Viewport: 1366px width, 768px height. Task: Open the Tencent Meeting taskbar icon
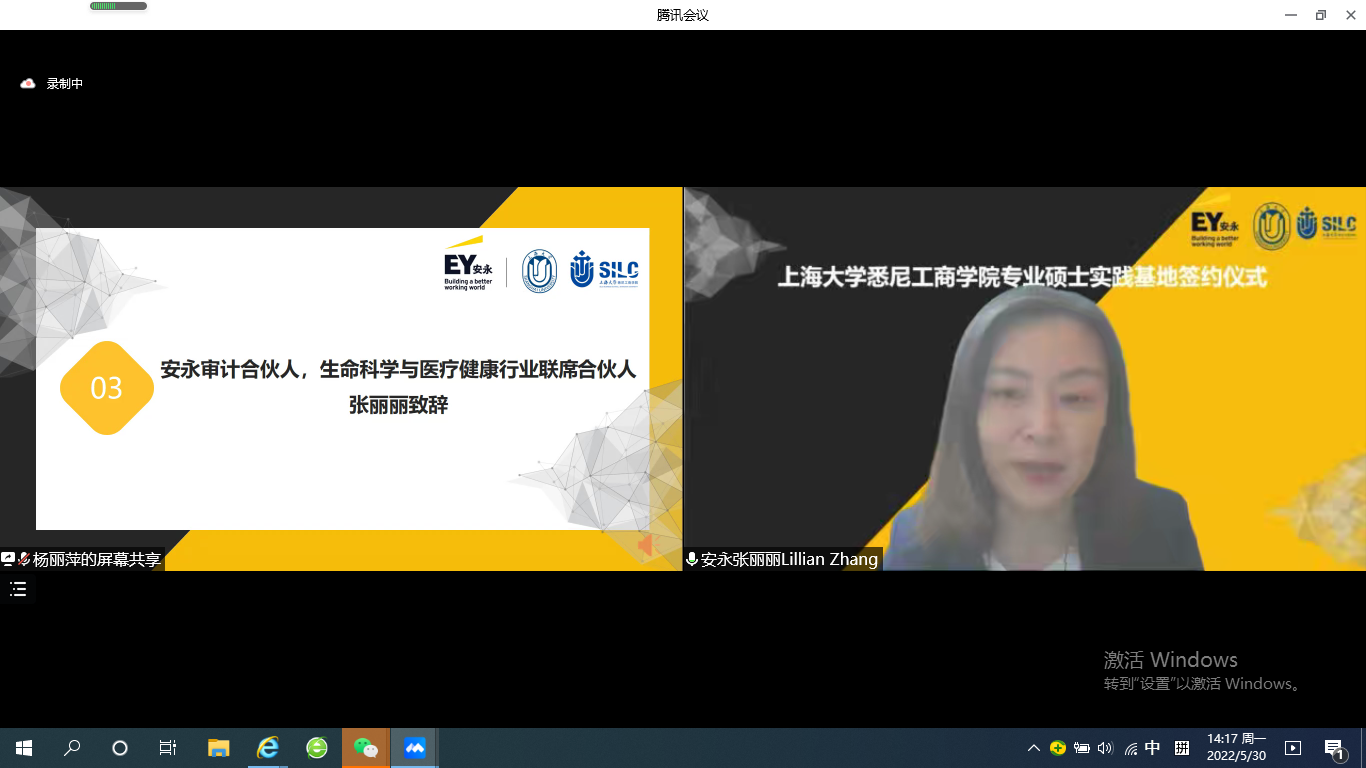(x=414, y=748)
